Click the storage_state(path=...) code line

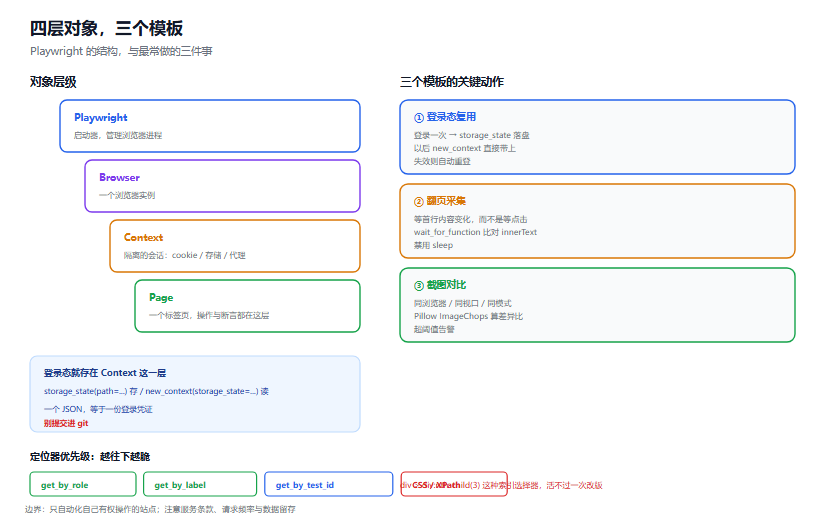tap(156, 391)
